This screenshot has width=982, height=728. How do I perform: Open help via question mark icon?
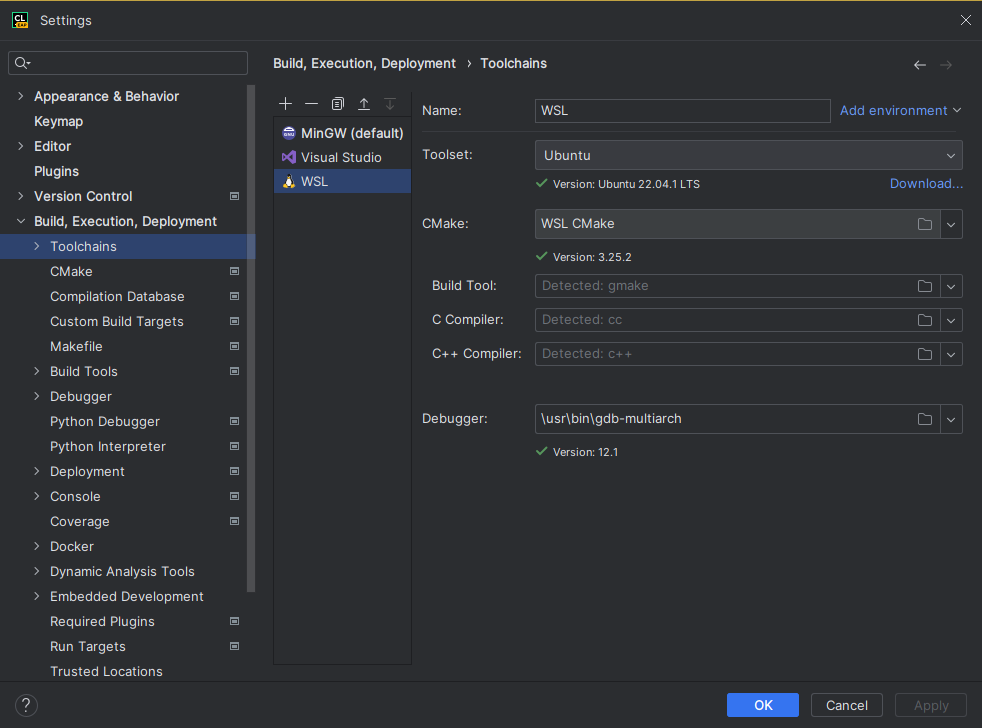(26, 705)
